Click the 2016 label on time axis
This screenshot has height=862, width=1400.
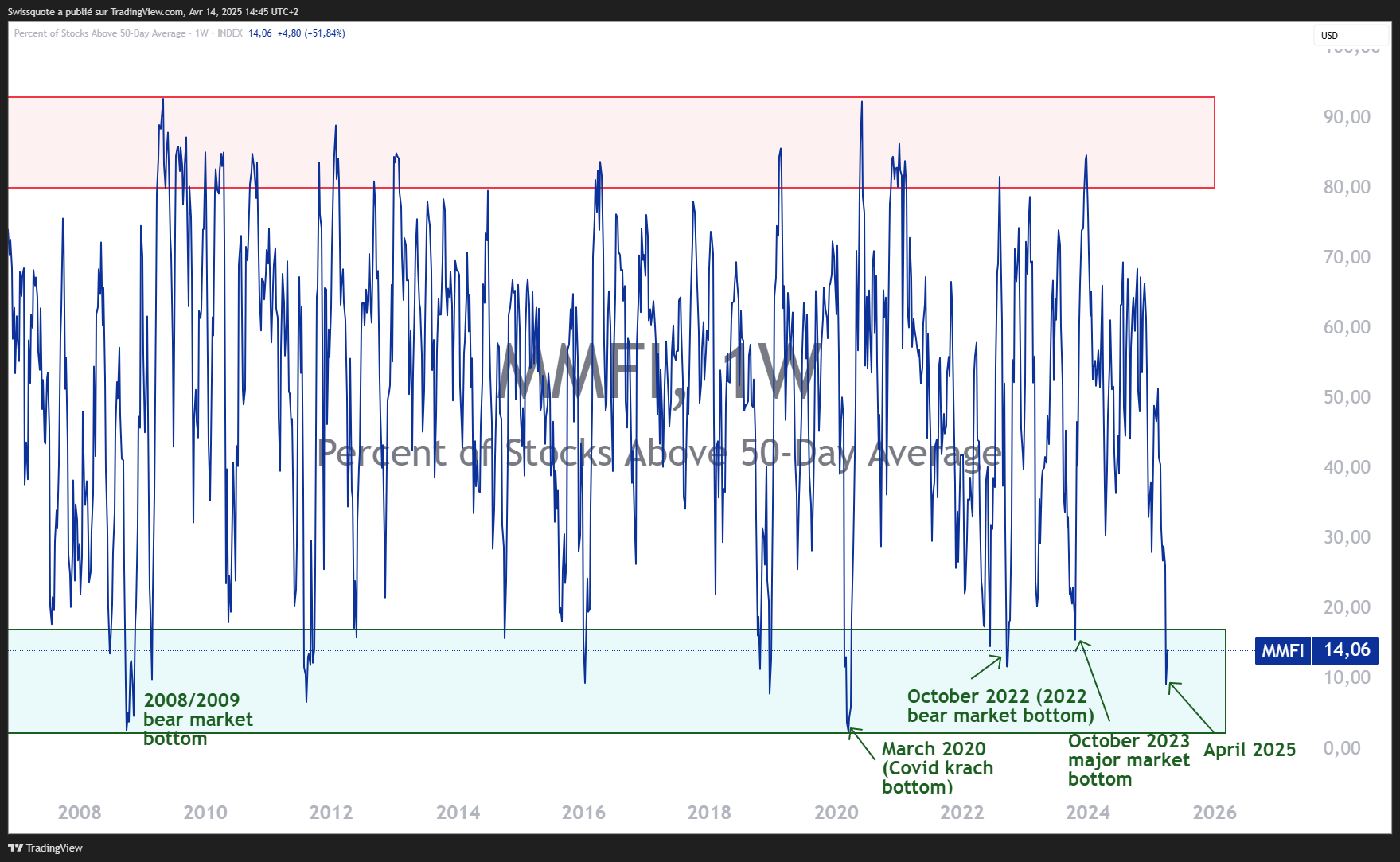[584, 813]
